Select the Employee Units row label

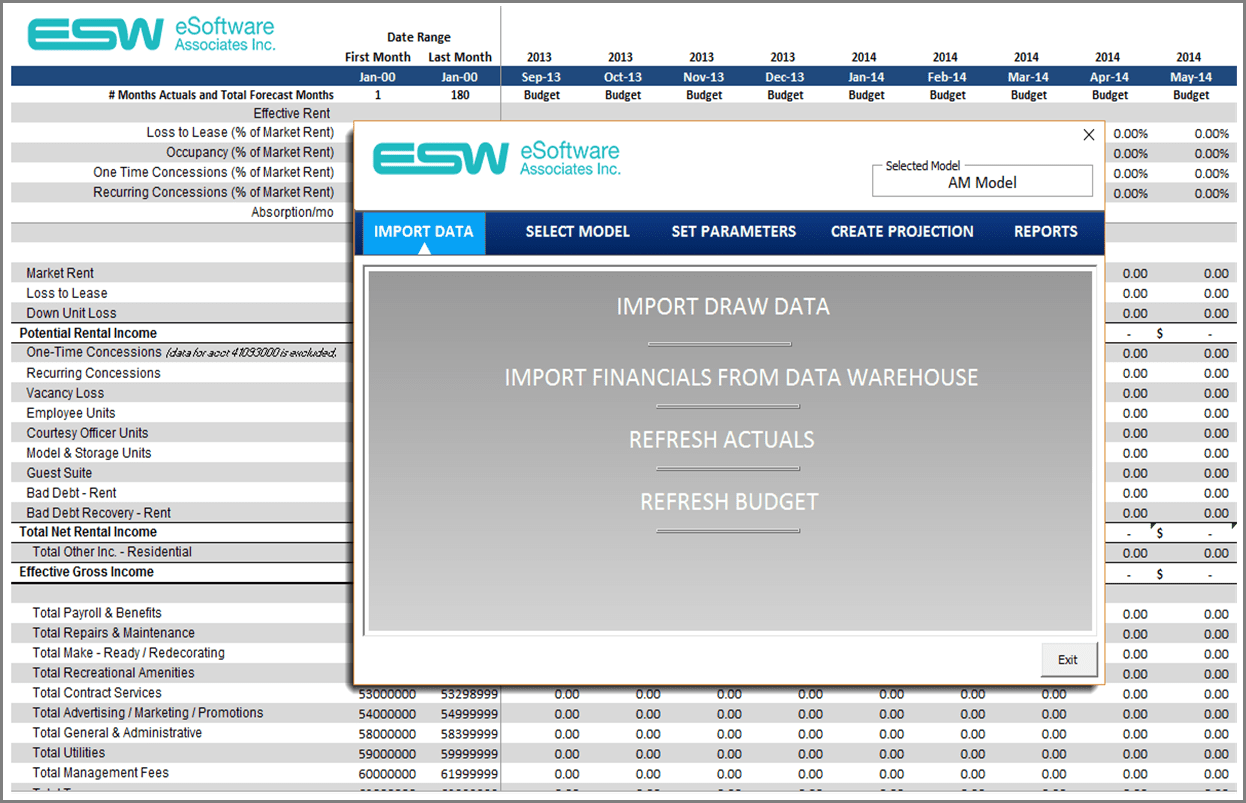(x=70, y=413)
